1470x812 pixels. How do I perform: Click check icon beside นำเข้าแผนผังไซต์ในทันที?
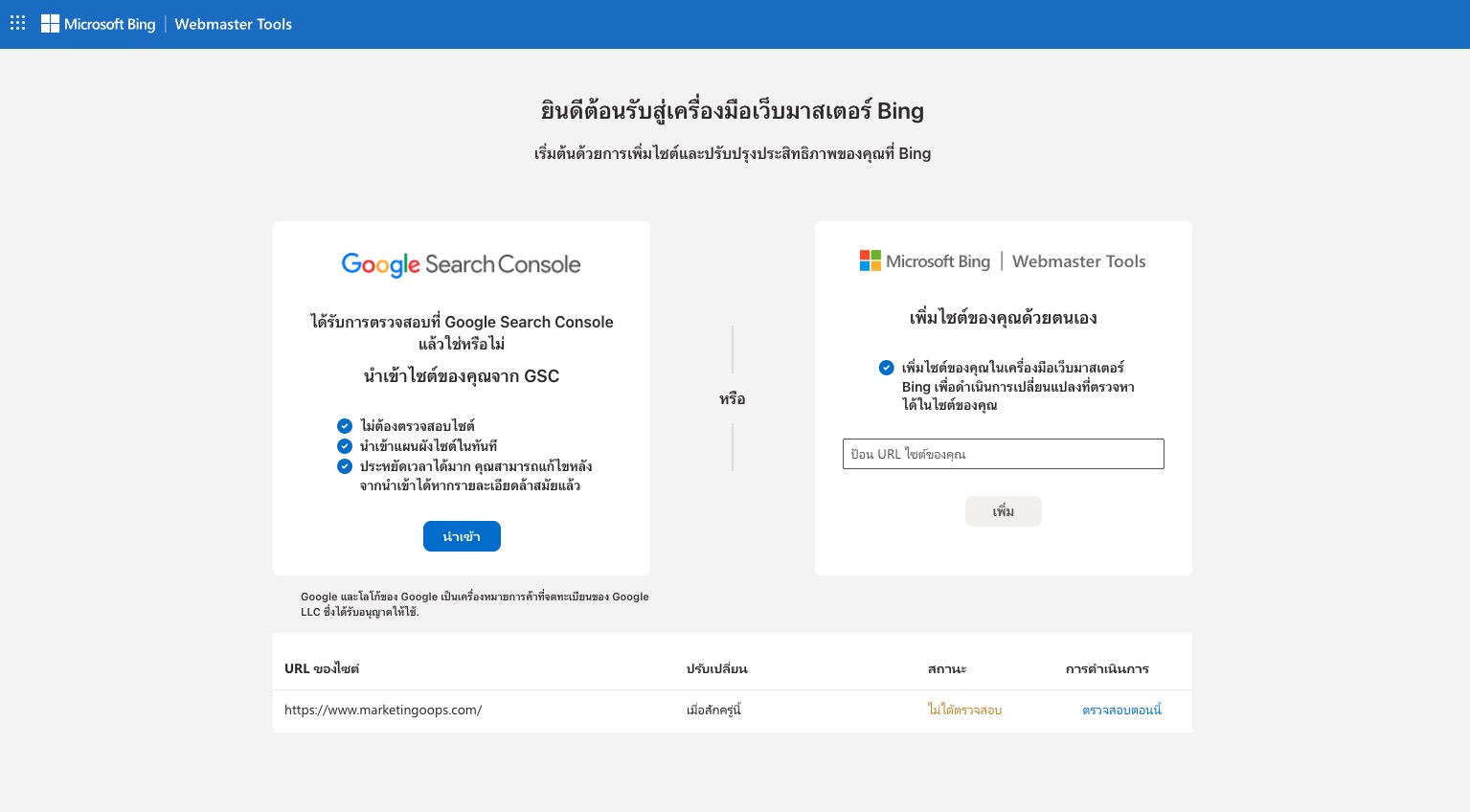click(x=345, y=446)
